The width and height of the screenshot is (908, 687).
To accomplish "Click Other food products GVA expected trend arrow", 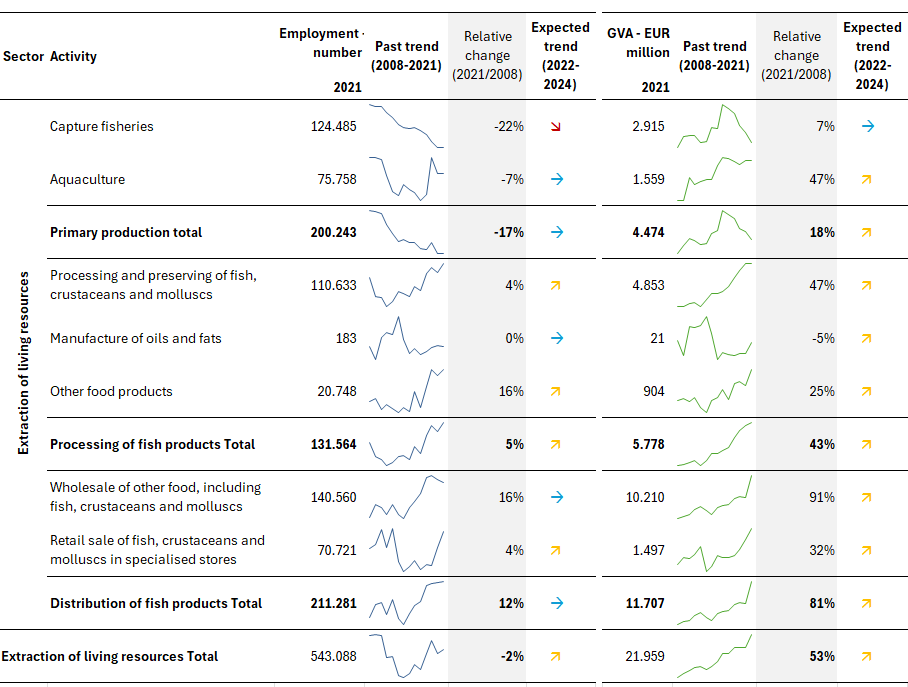I will tap(867, 391).
